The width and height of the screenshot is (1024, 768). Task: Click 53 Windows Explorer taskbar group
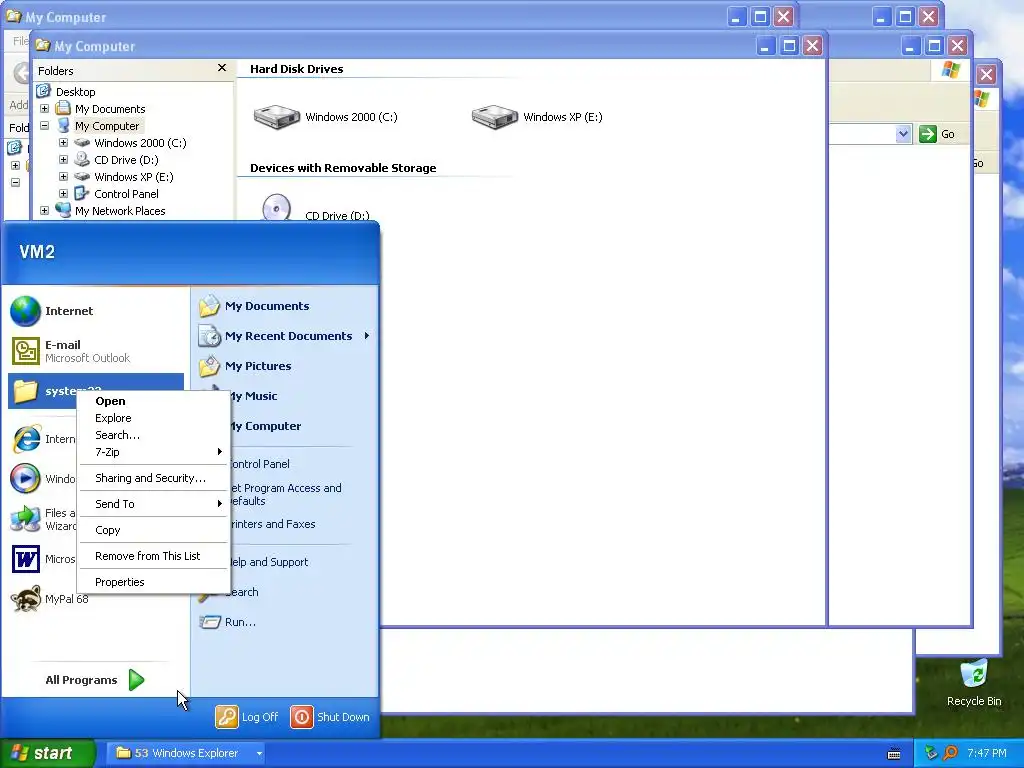click(x=186, y=753)
